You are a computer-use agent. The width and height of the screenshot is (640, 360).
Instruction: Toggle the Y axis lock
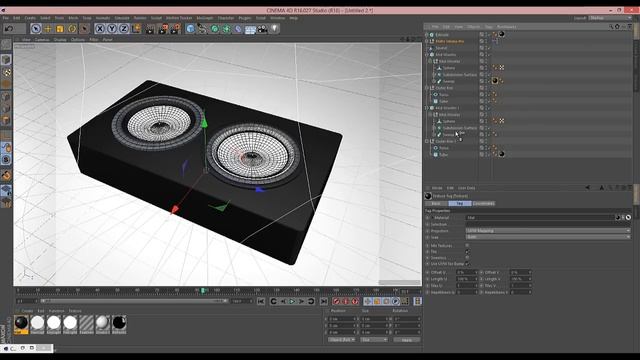pyautogui.click(x=111, y=29)
